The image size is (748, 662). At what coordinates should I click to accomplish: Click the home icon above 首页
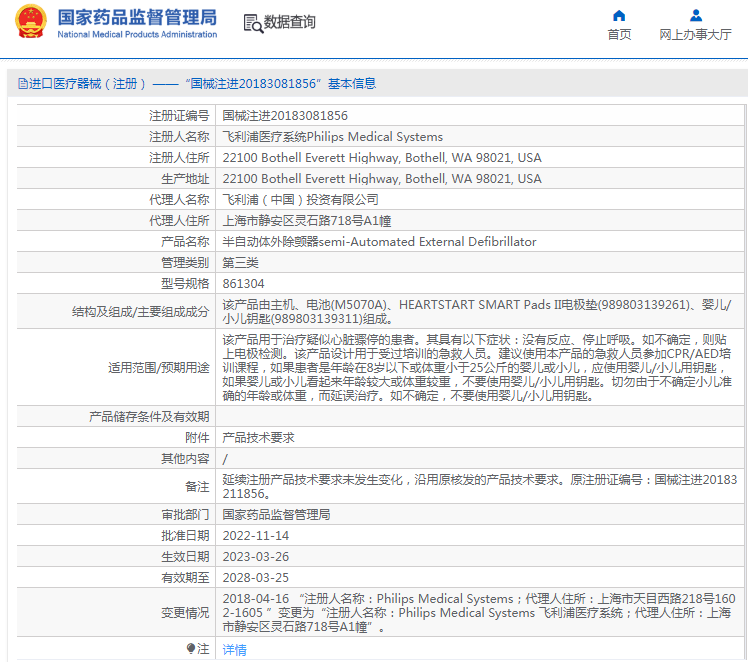(619, 15)
